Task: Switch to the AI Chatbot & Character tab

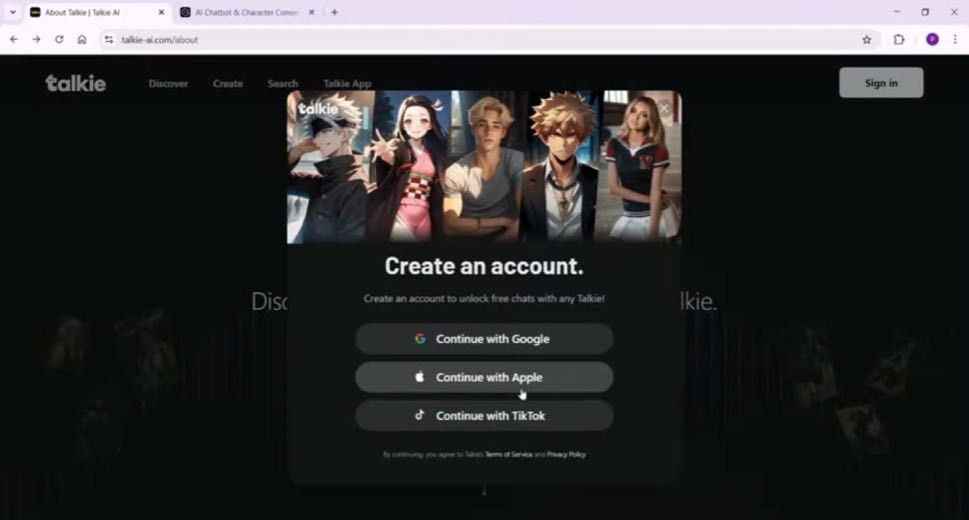Action: (x=247, y=12)
